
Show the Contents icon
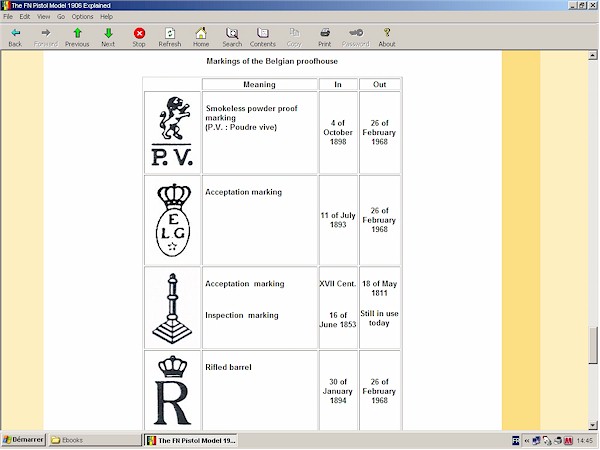pos(262,33)
